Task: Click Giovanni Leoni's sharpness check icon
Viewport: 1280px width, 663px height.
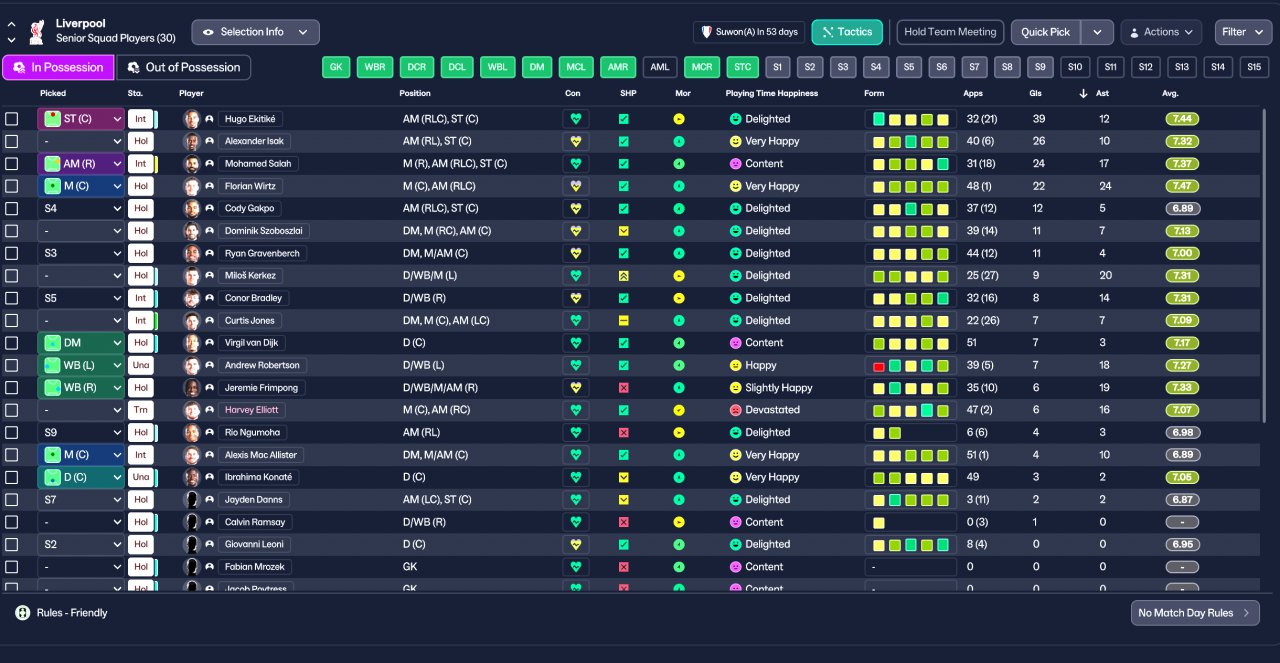Action: point(624,544)
